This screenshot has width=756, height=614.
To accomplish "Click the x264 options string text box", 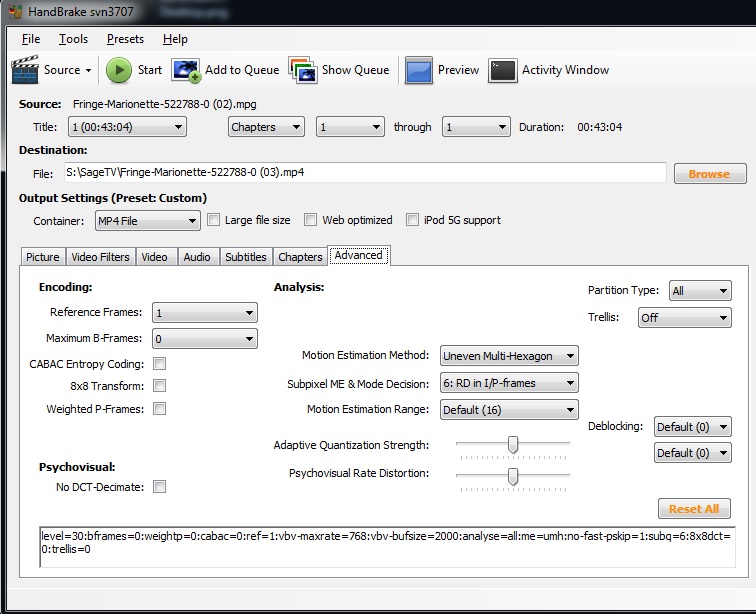I will click(x=387, y=547).
